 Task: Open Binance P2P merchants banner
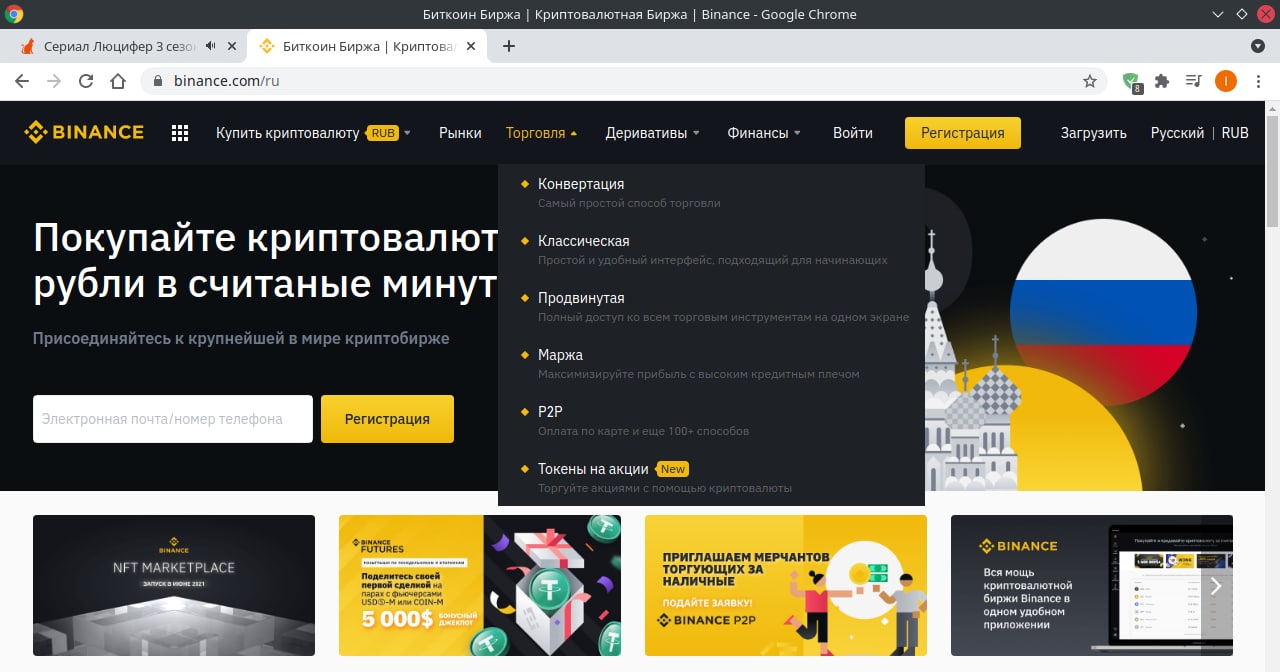(786, 585)
